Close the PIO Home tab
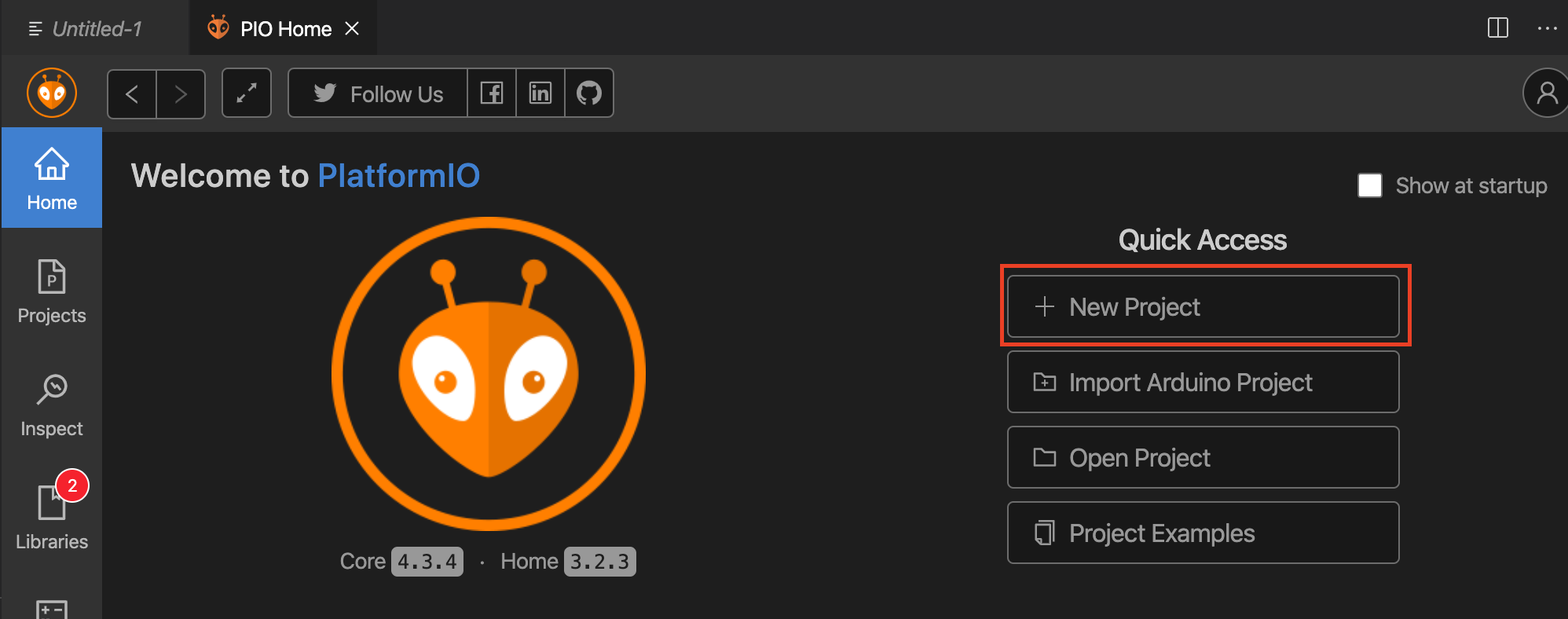The width and height of the screenshot is (1568, 619). [352, 28]
